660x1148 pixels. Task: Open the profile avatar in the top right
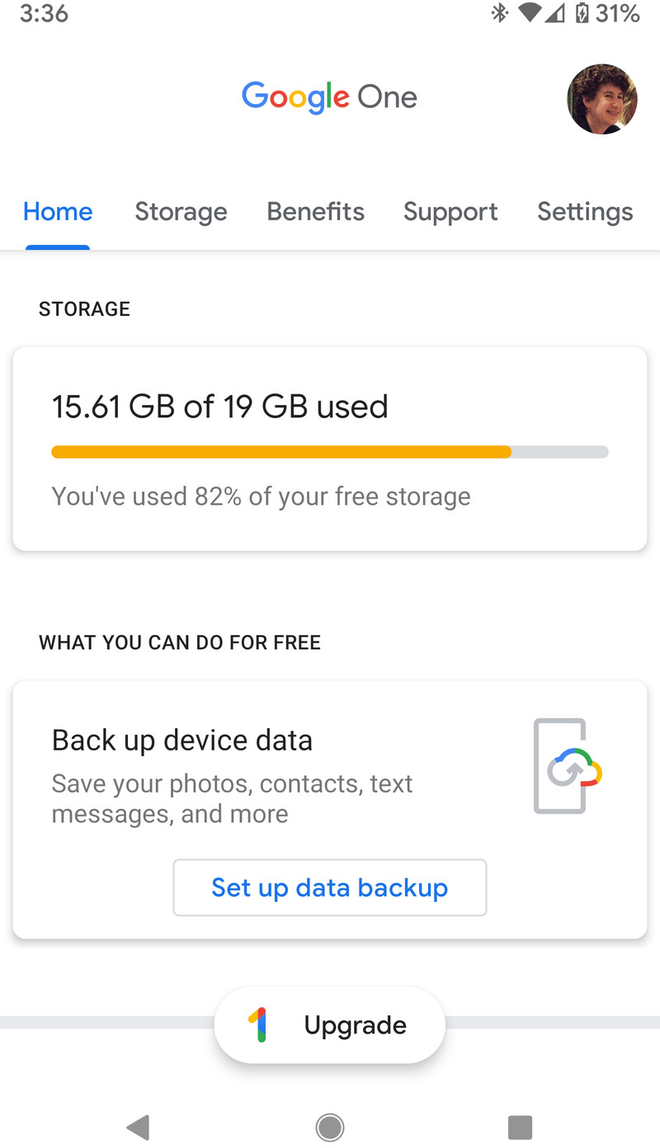pyautogui.click(x=602, y=100)
